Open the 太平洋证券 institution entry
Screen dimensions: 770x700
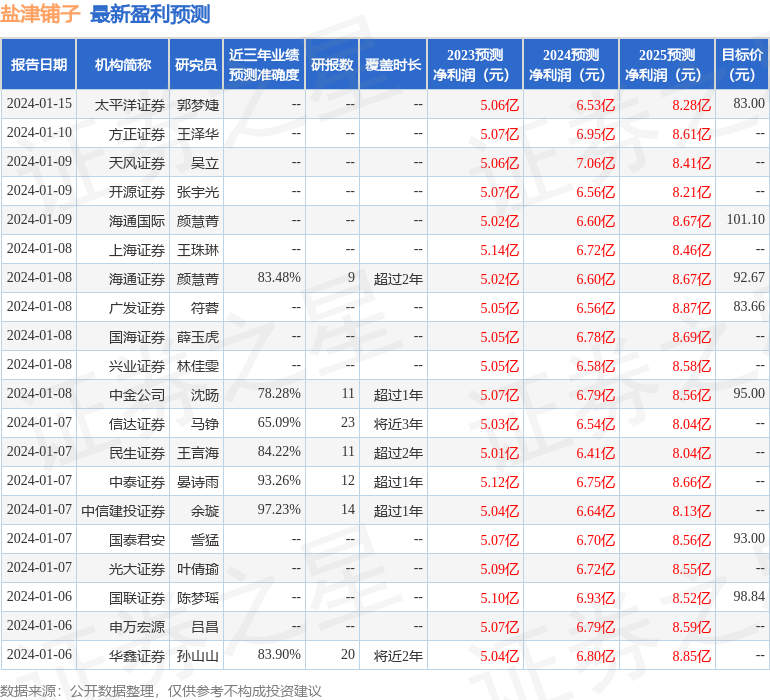[129, 104]
